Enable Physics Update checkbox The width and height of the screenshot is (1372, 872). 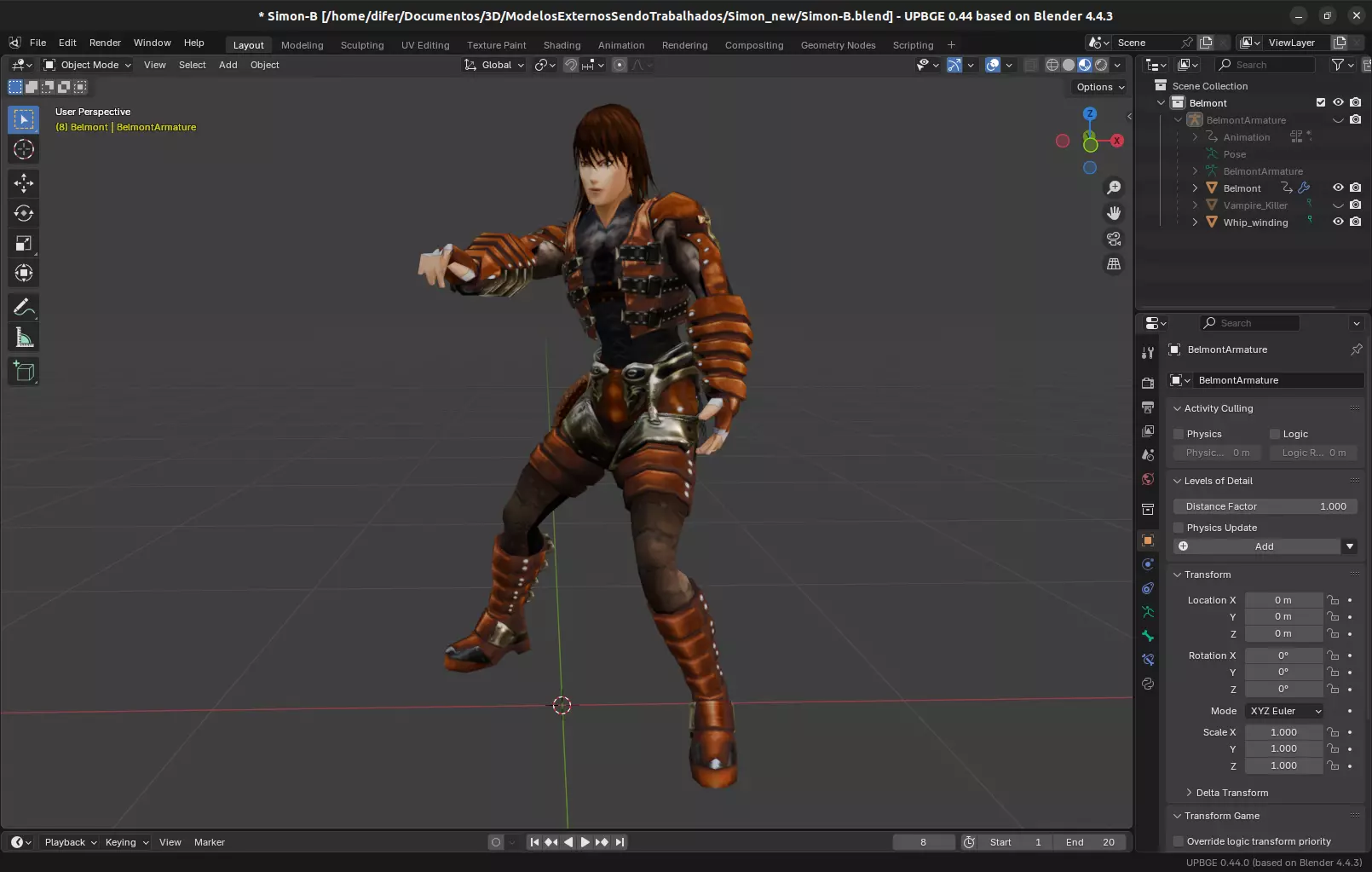[1179, 528]
